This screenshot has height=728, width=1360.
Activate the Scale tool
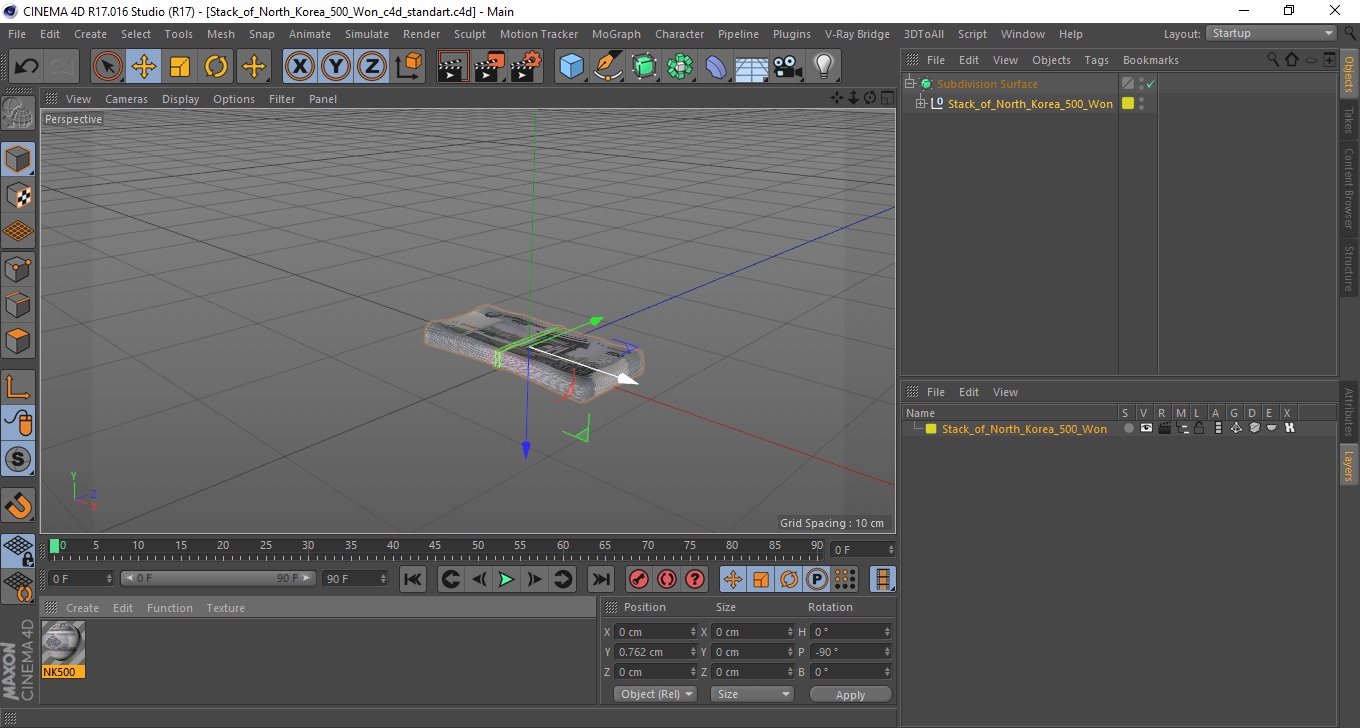[x=180, y=67]
